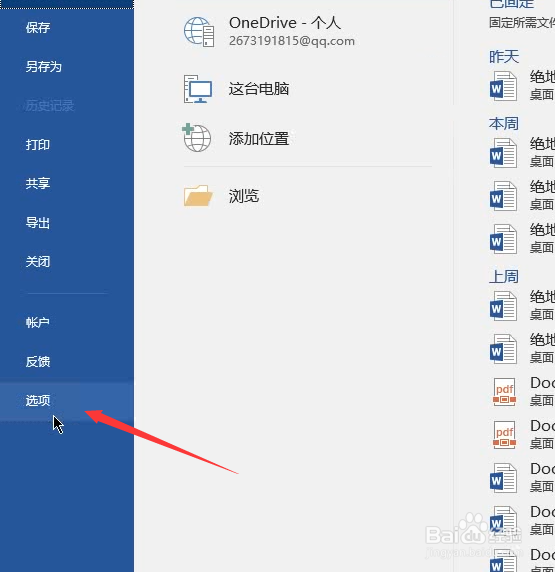
Task: Open the second Word document under 本周
Action: 522,196
